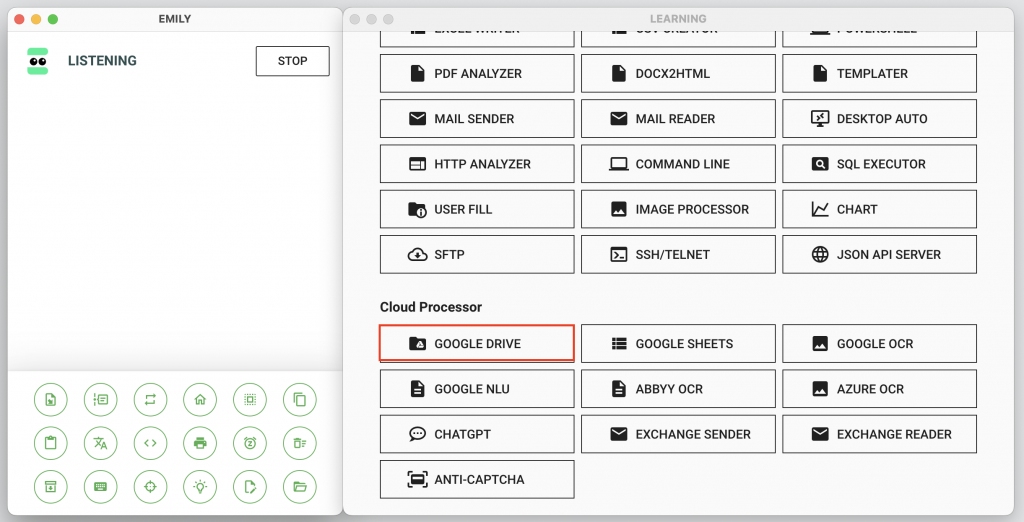Open the Google OCR processor
The image size is (1024, 522).
pyautogui.click(x=879, y=343)
